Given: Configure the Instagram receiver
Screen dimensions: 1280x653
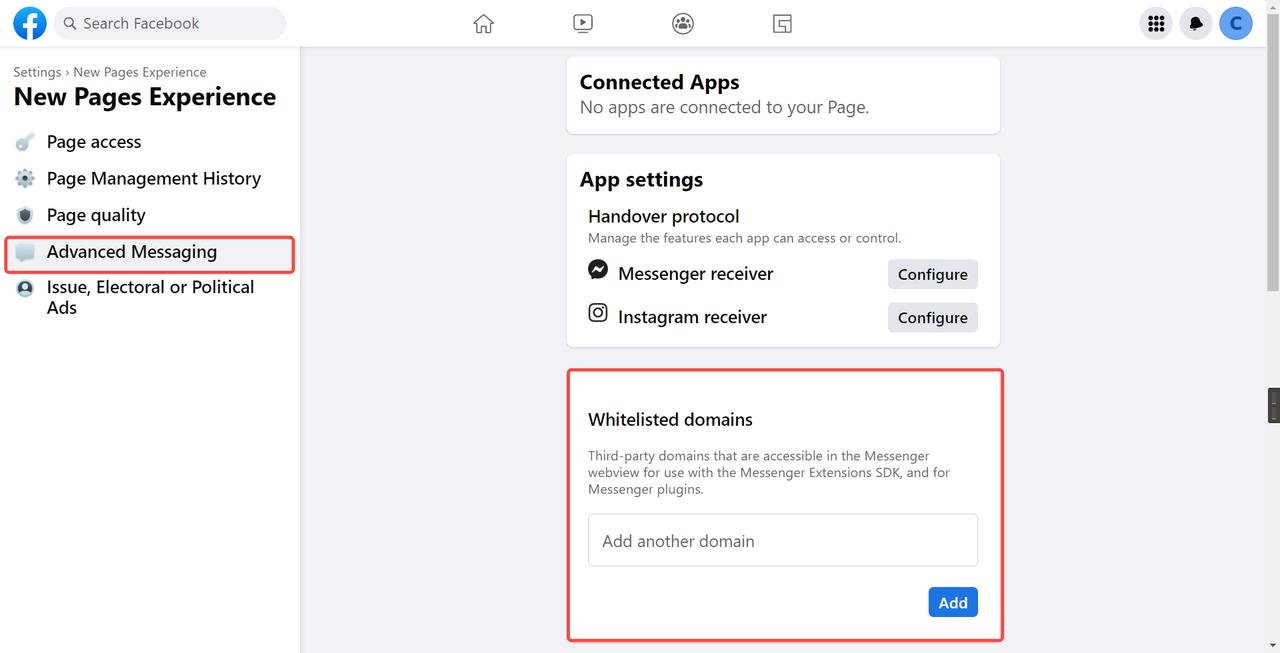Looking at the screenshot, I should [932, 317].
